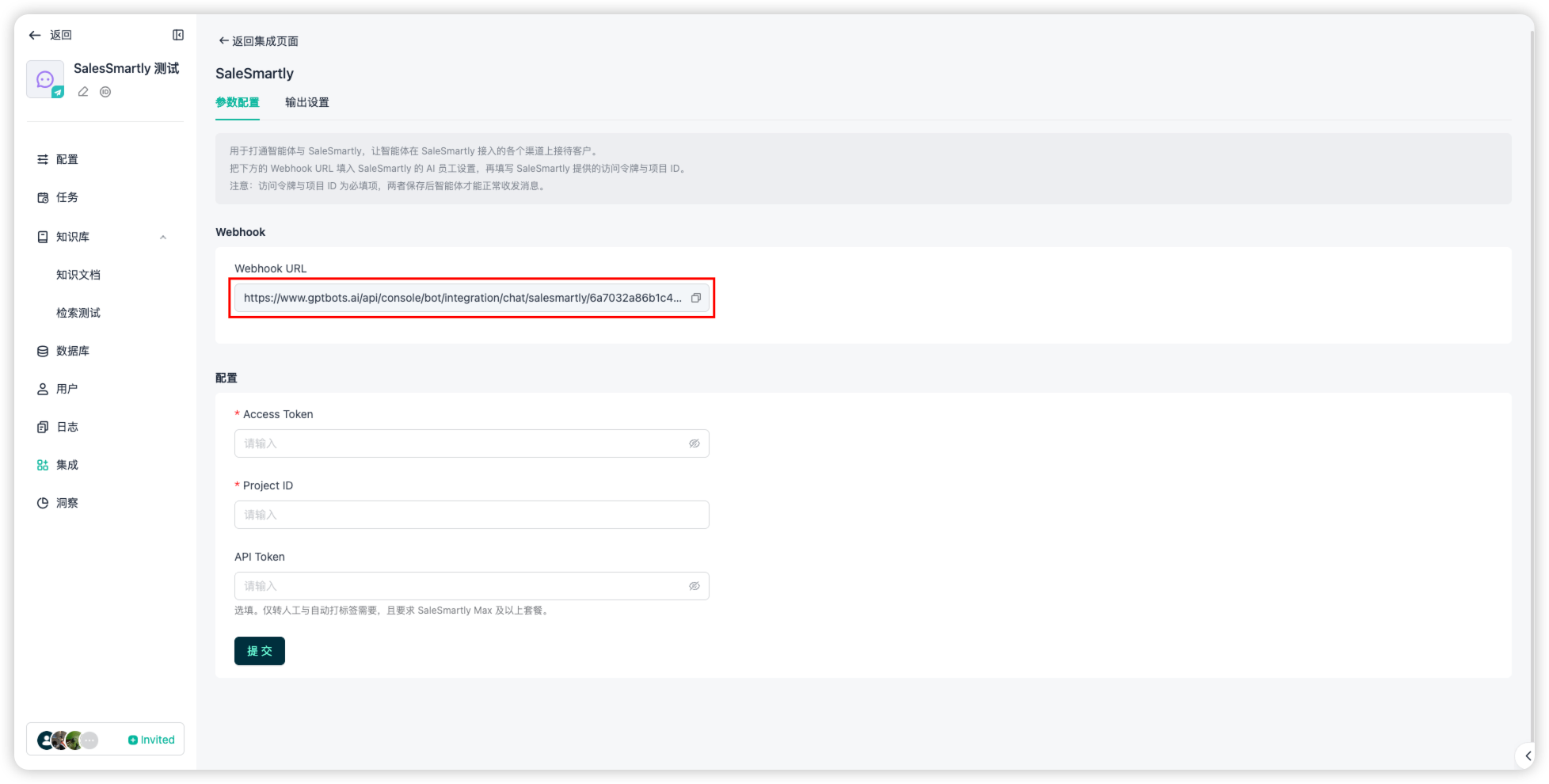1549x784 pixels.
Task: Click the 用户 person icon
Action: [x=43, y=389]
